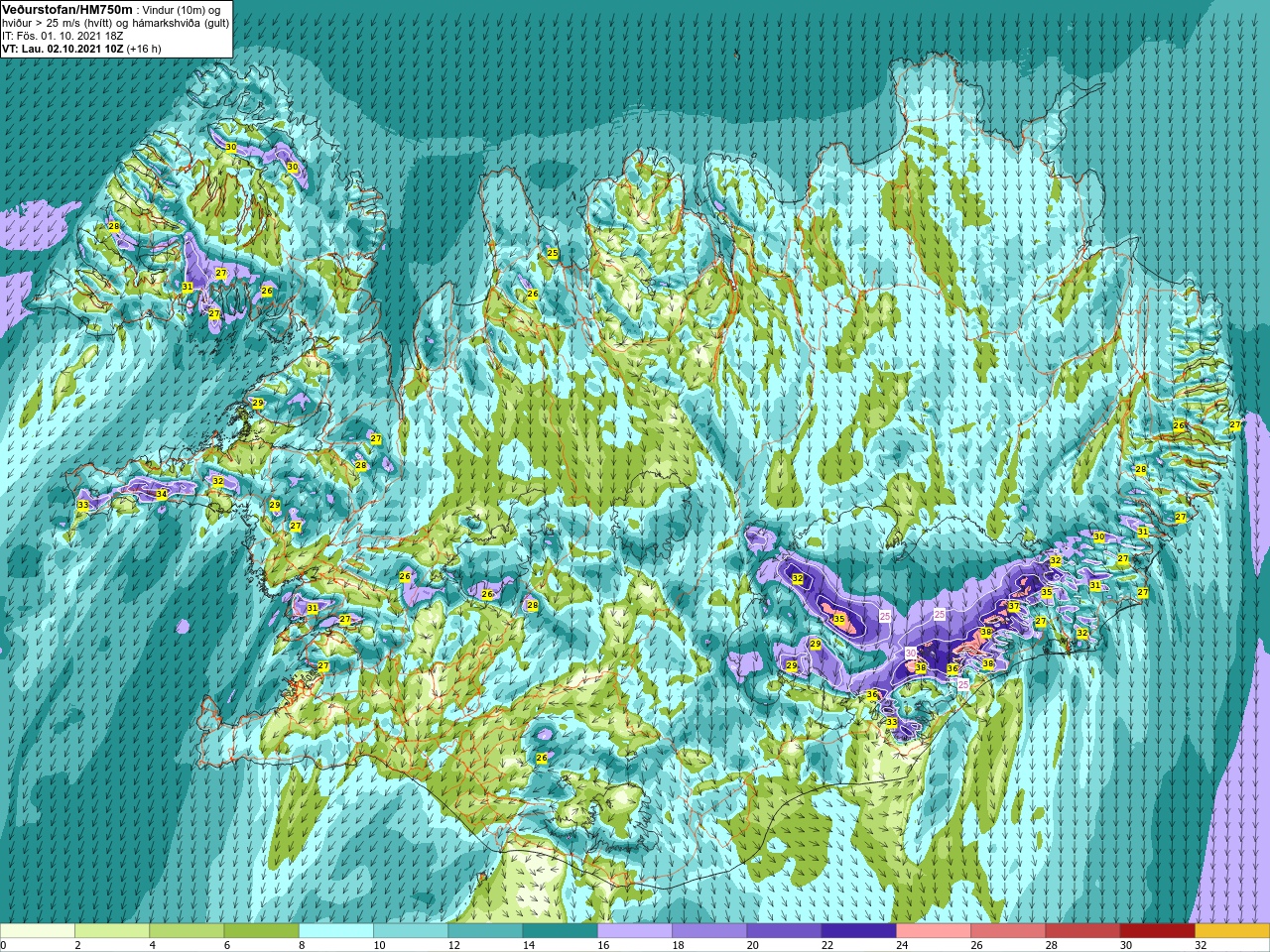Click the yellow '25' gust label on the map
Viewport: 1270px width, 952px height.
[553, 254]
